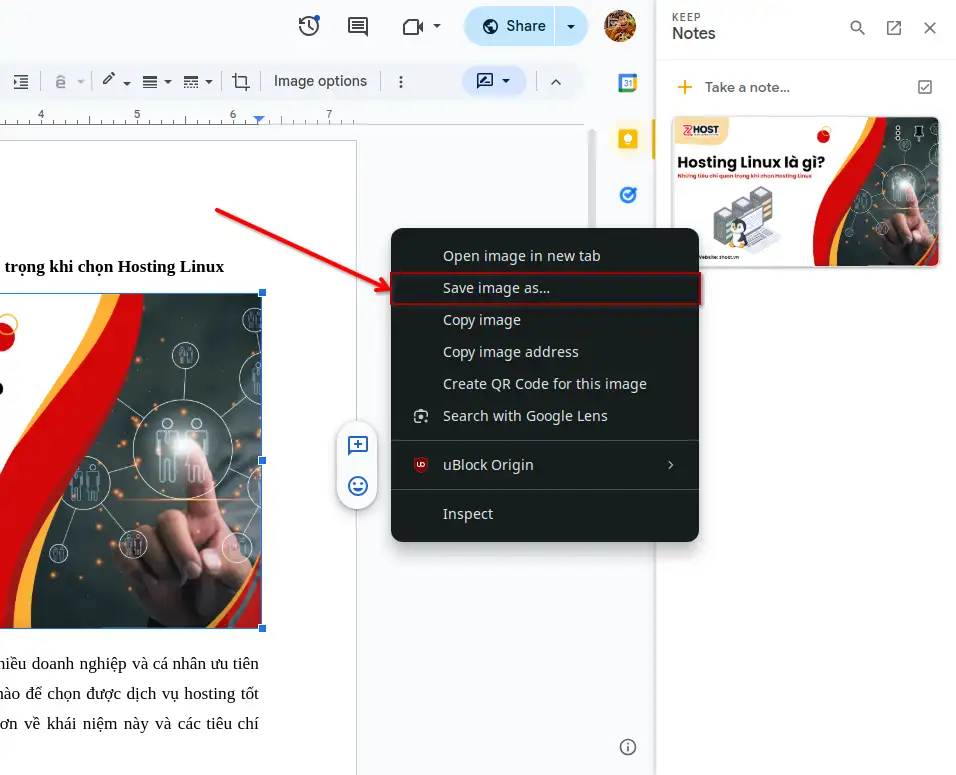Screen dimensions: 956x775
Task: Open the note's three-dot more menu
Action: point(897,133)
